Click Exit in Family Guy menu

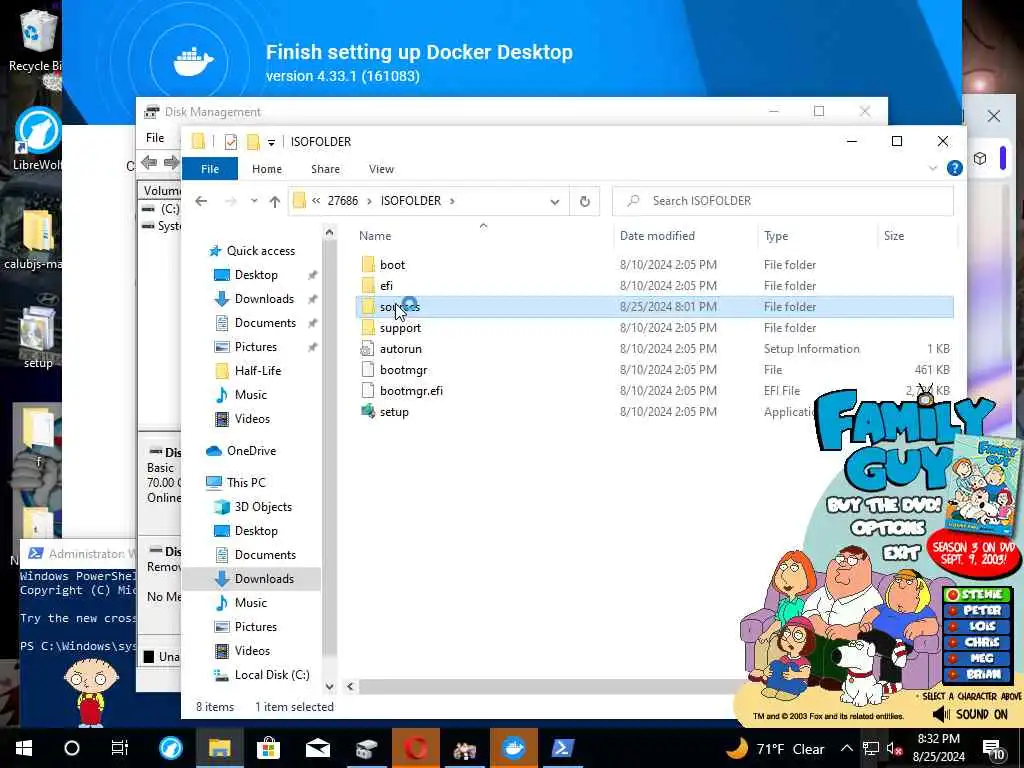901,552
